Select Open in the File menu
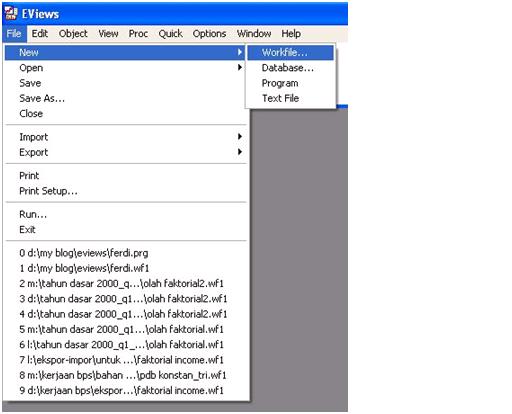Screen dimensions: 512x414 click(x=125, y=68)
